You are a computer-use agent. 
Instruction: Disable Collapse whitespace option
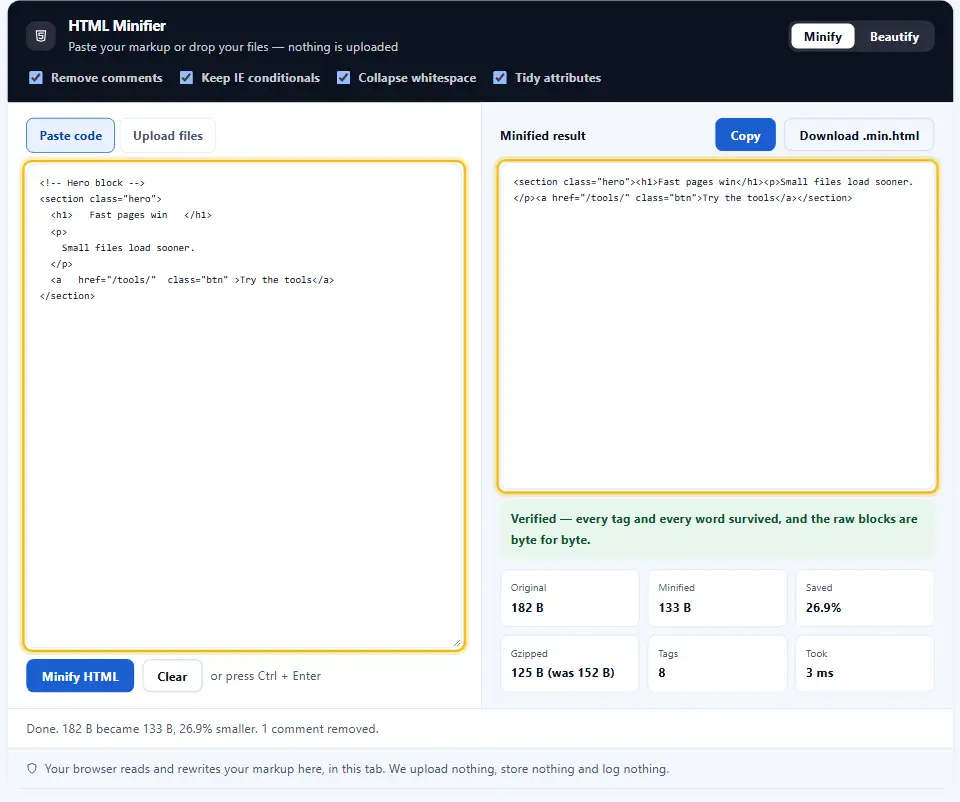(x=343, y=78)
